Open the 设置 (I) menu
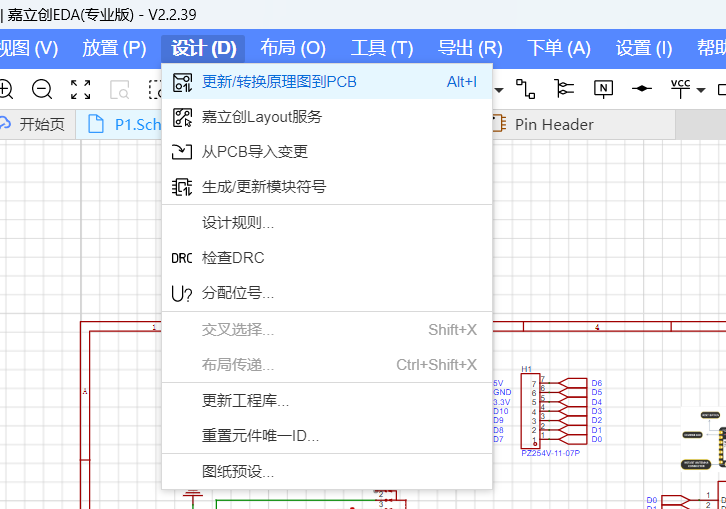This screenshot has width=726, height=509. coord(644,48)
